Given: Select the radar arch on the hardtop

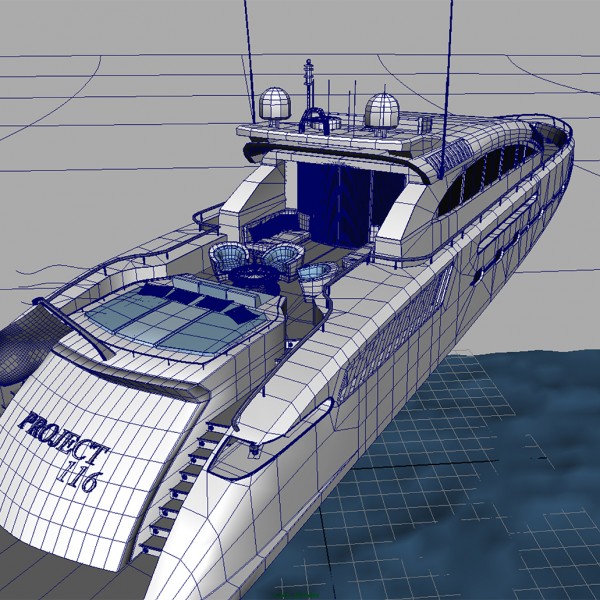Looking at the screenshot, I should click(318, 120).
